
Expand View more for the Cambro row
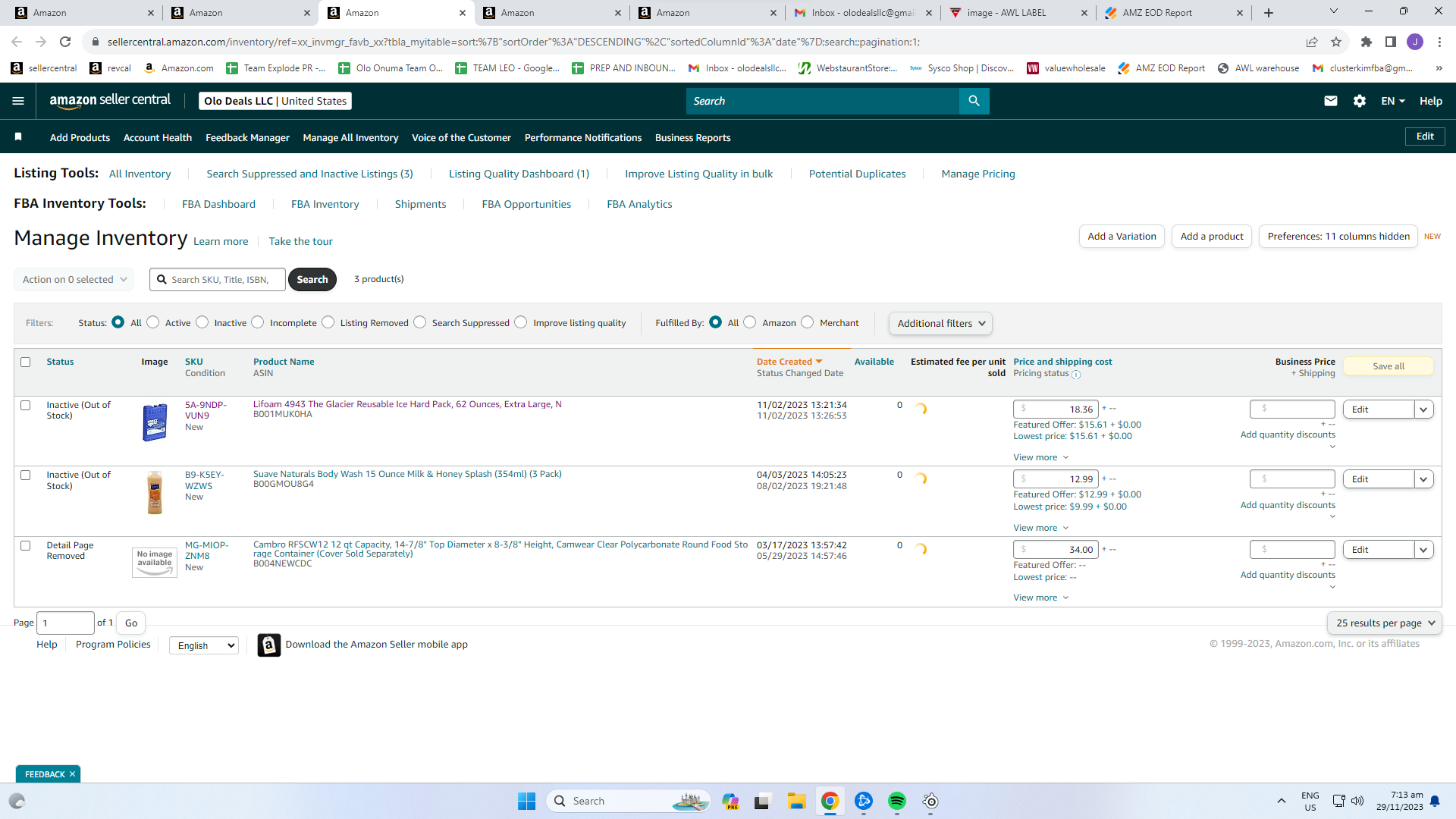(x=1040, y=598)
